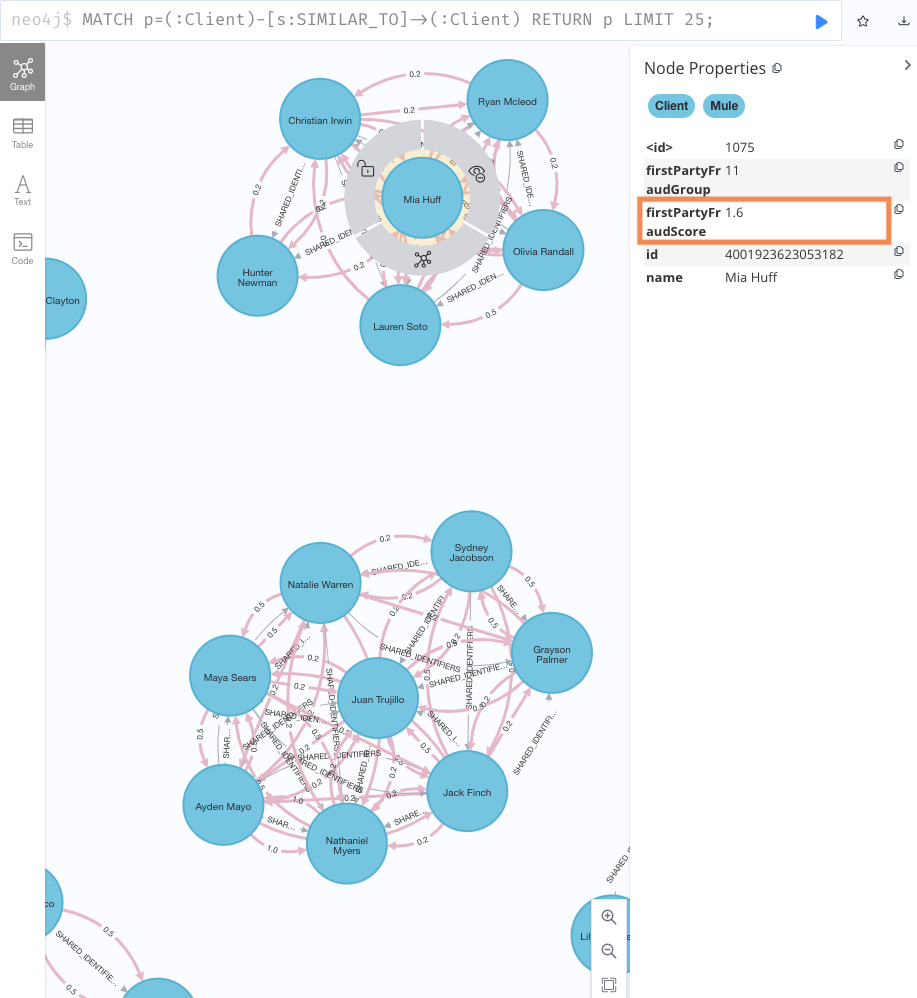This screenshot has height=998, width=917.
Task: Switch to Table view
Action: [22, 132]
